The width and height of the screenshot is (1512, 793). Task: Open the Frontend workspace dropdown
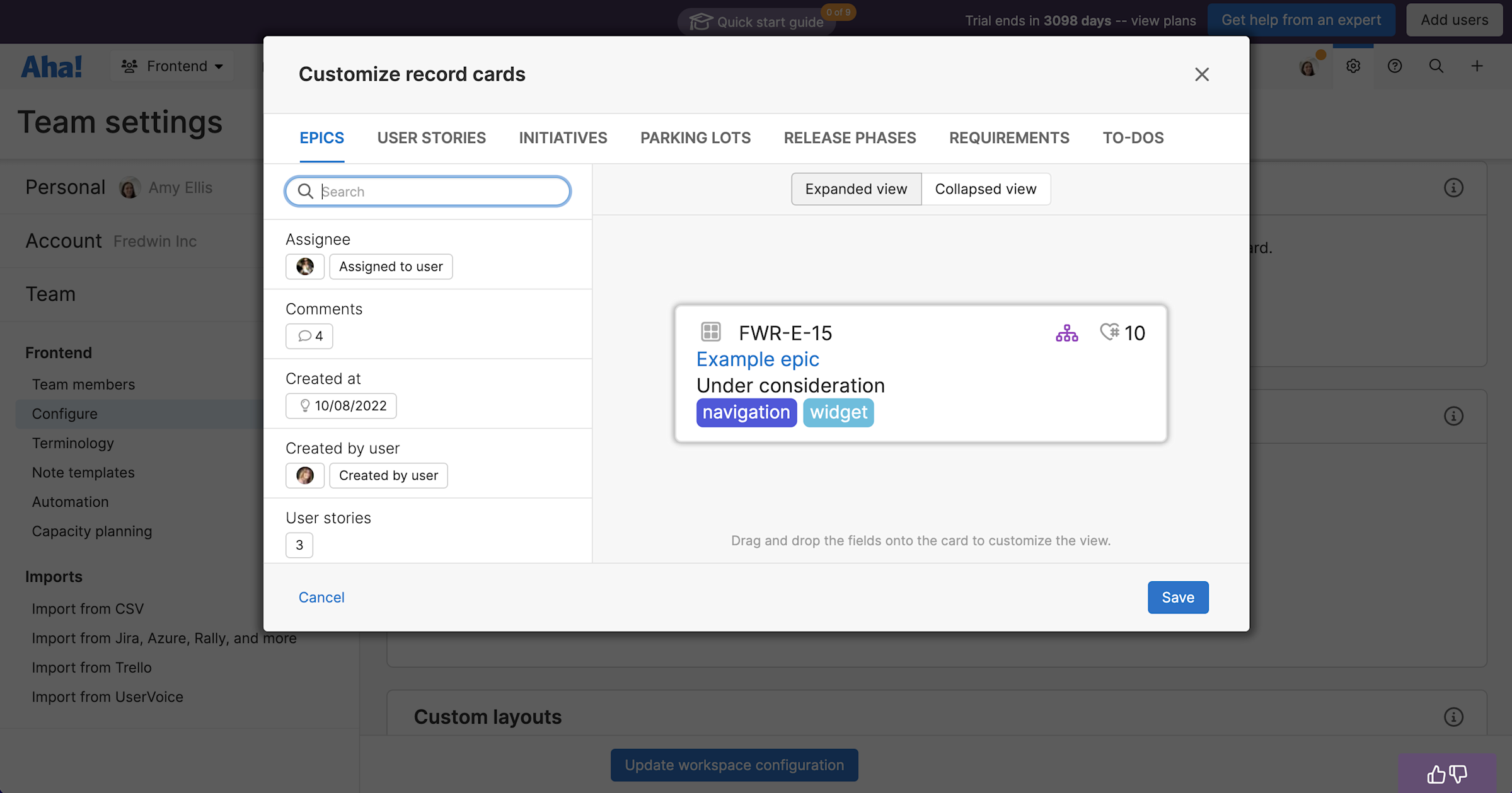171,66
